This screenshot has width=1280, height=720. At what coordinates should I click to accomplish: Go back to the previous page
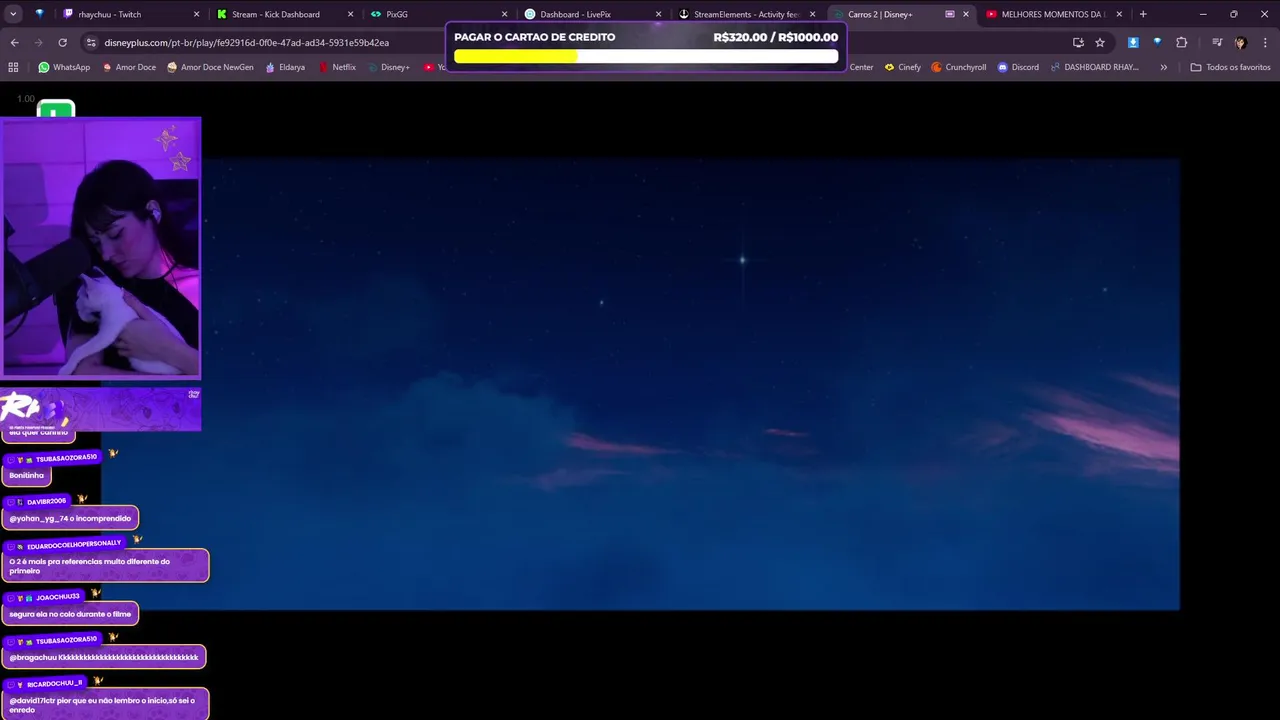tap(14, 42)
